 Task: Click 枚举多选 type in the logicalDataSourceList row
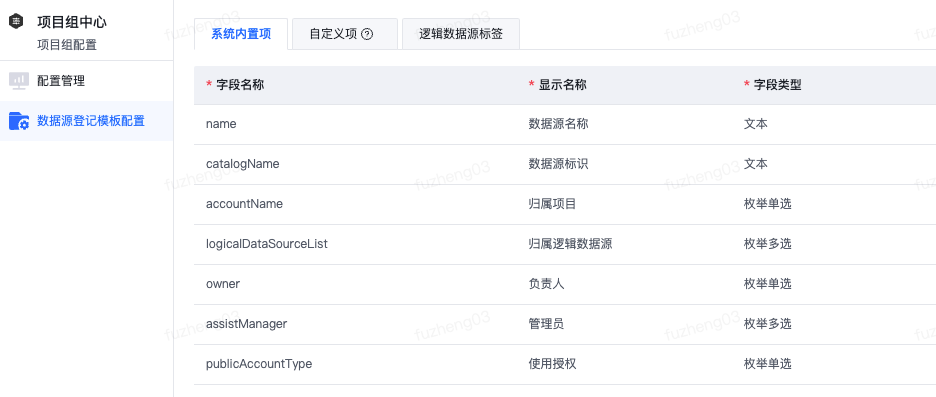(x=768, y=244)
